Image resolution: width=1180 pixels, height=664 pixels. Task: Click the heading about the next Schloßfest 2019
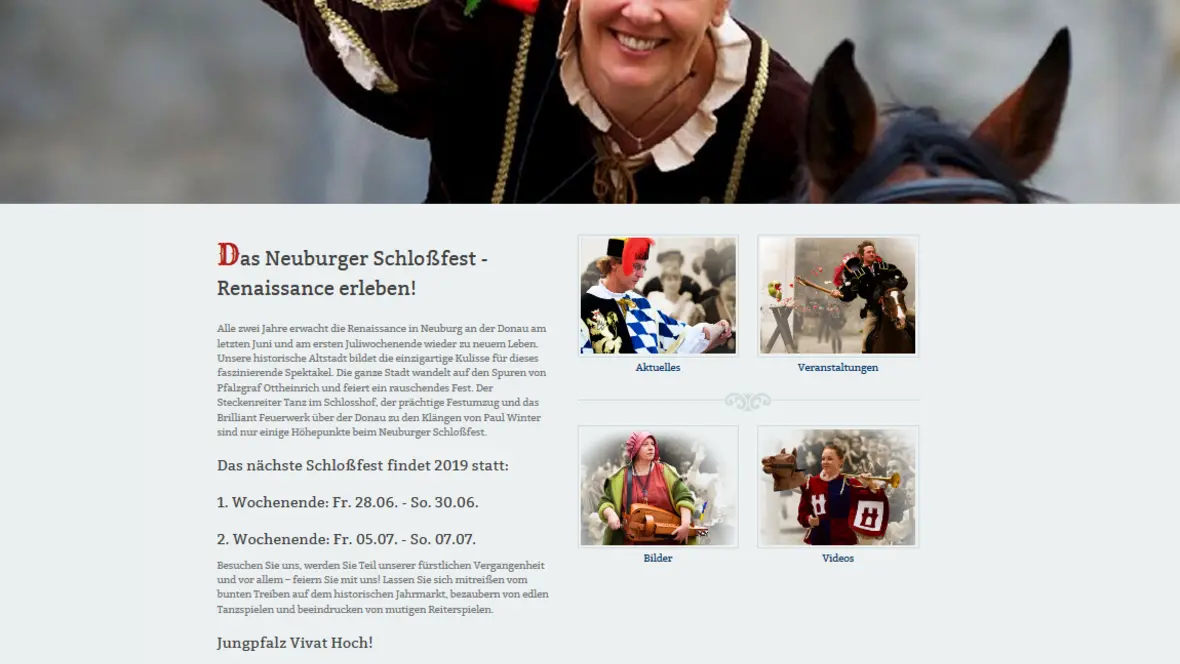click(x=363, y=465)
